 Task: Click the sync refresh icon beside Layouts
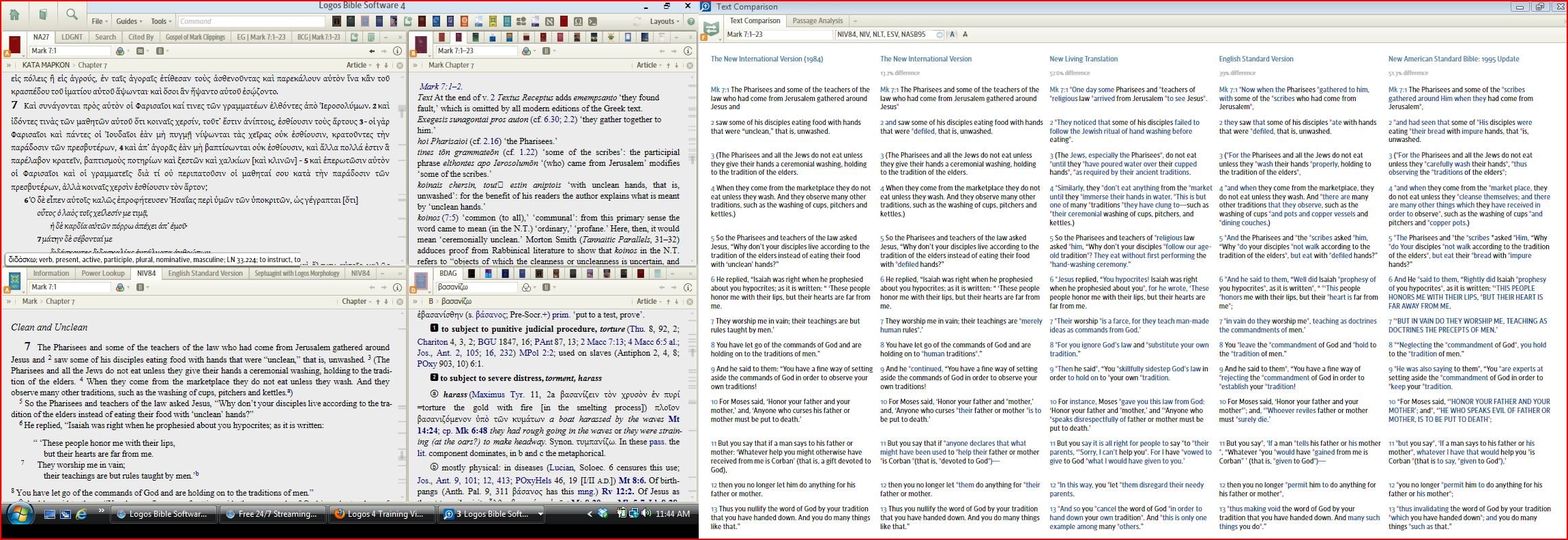(637, 21)
